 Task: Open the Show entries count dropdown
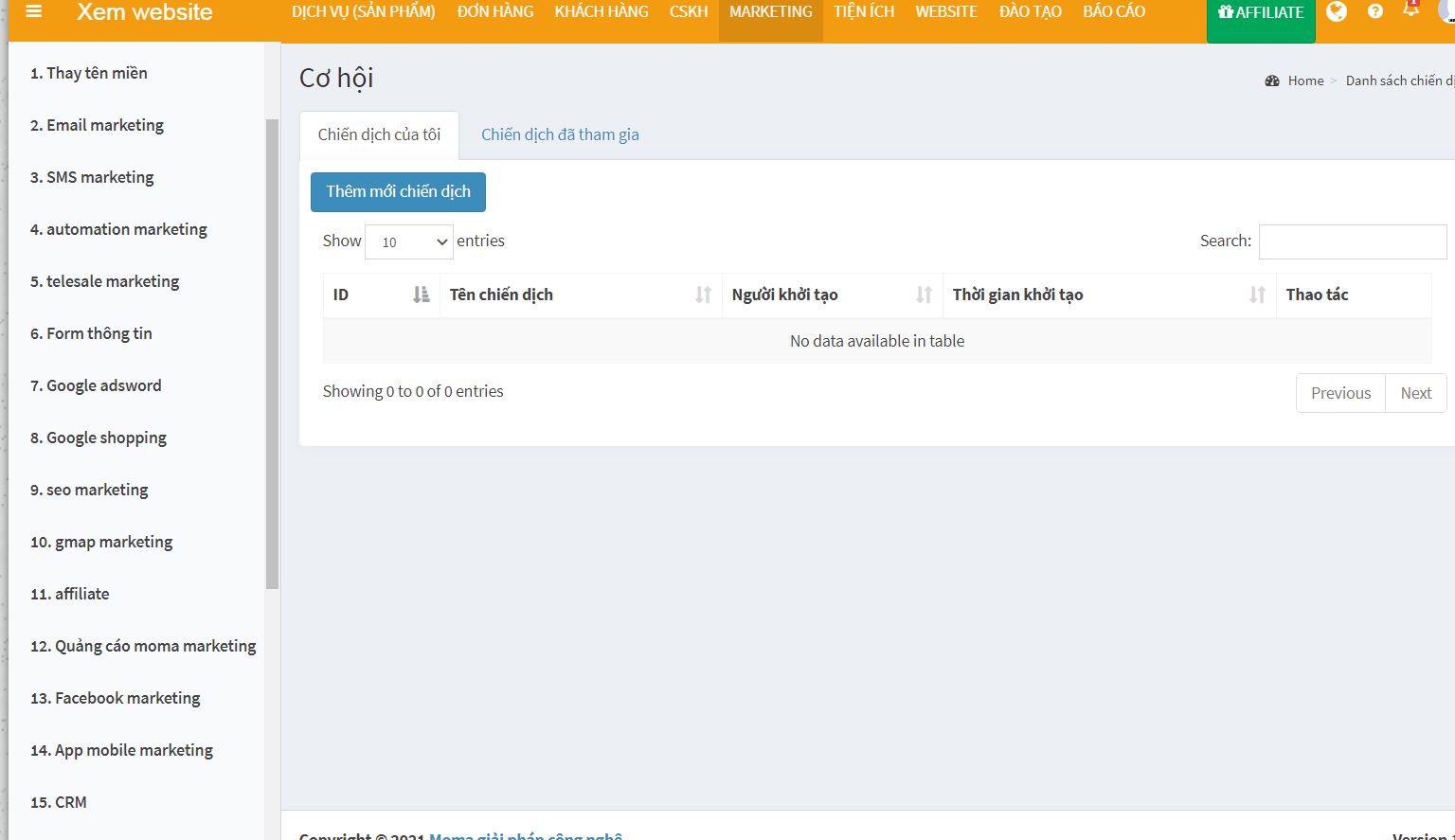pos(409,242)
